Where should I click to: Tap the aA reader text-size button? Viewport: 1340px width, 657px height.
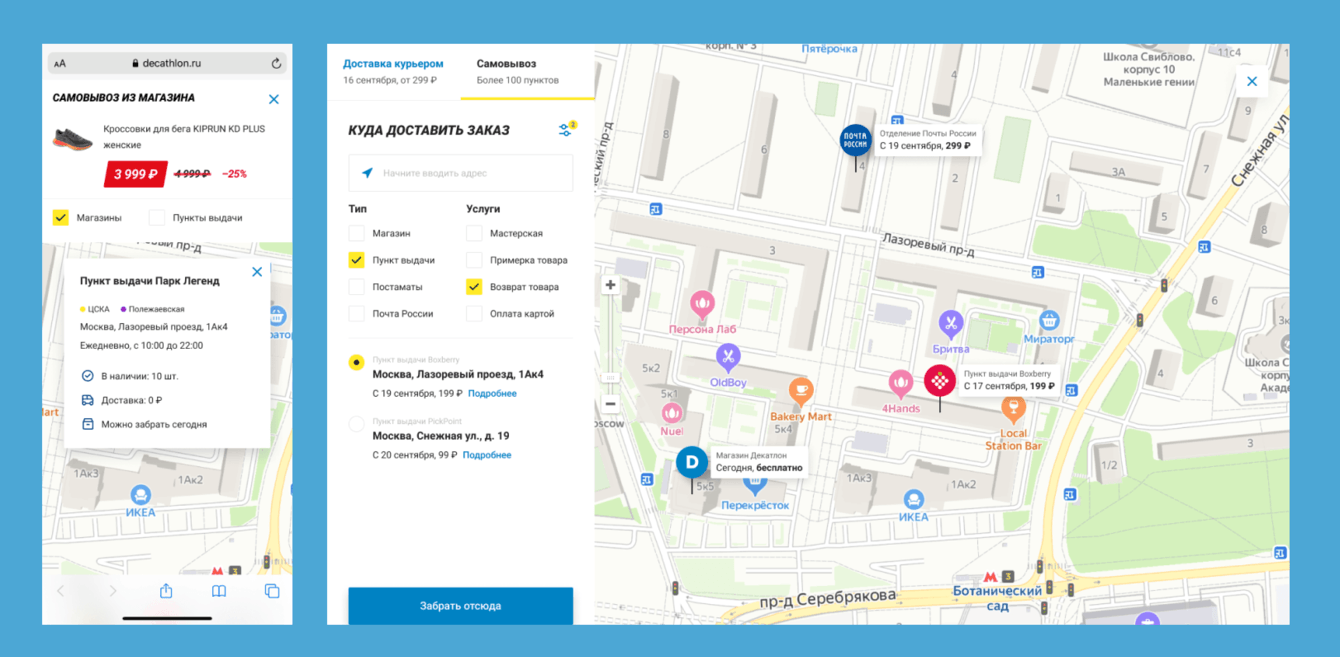click(x=60, y=63)
